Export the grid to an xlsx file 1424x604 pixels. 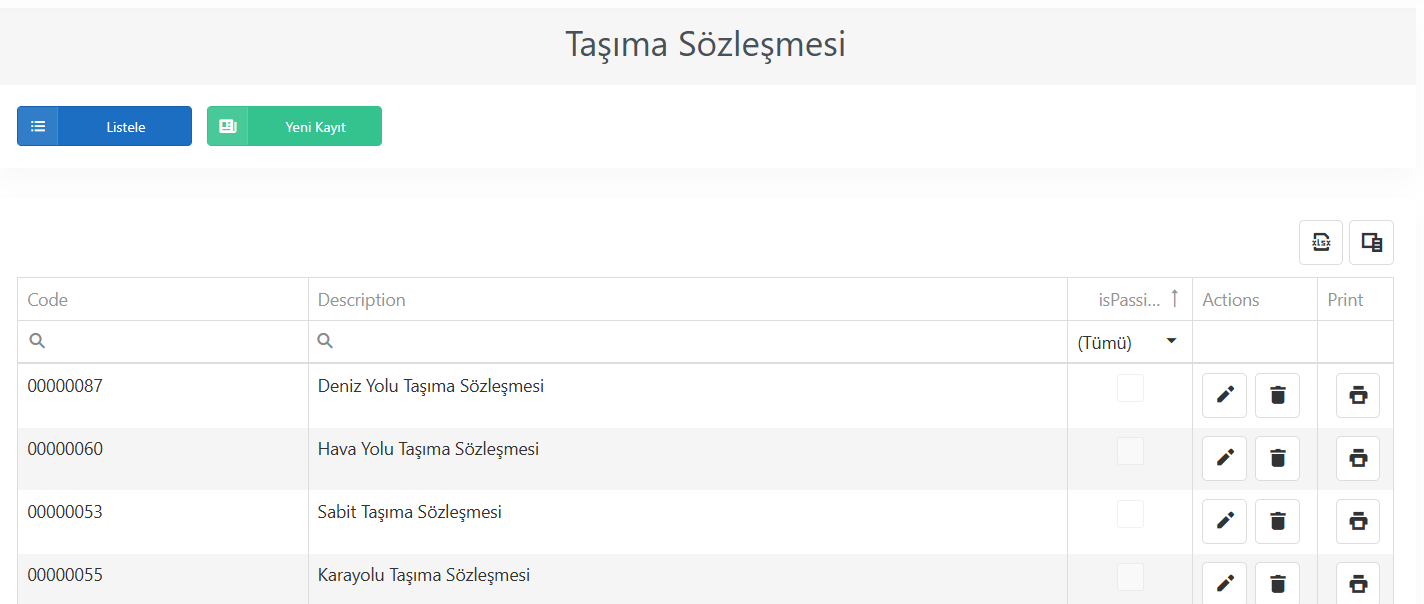1321,242
